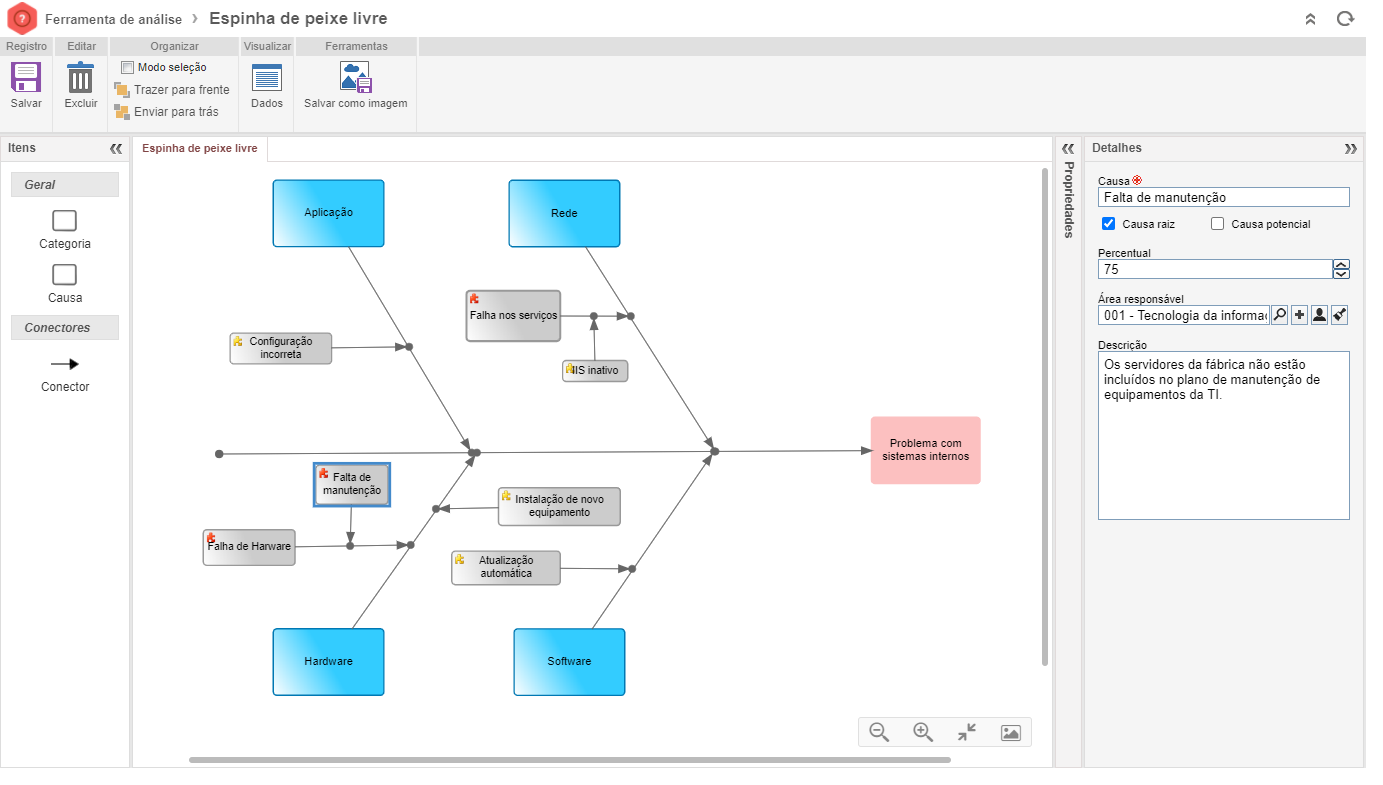Collapse the Itens panel

coord(116,148)
